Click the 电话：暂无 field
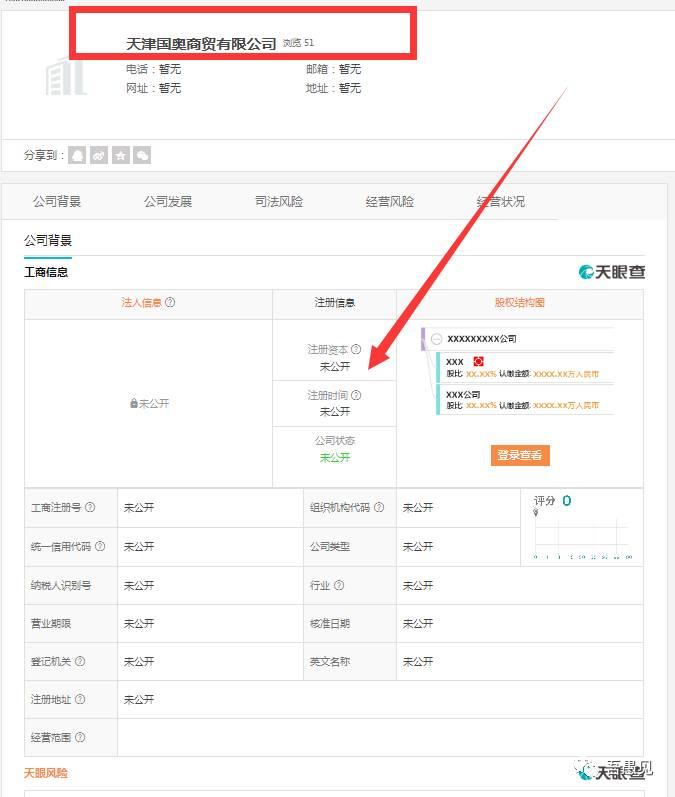The width and height of the screenshot is (675, 797). 154,69
